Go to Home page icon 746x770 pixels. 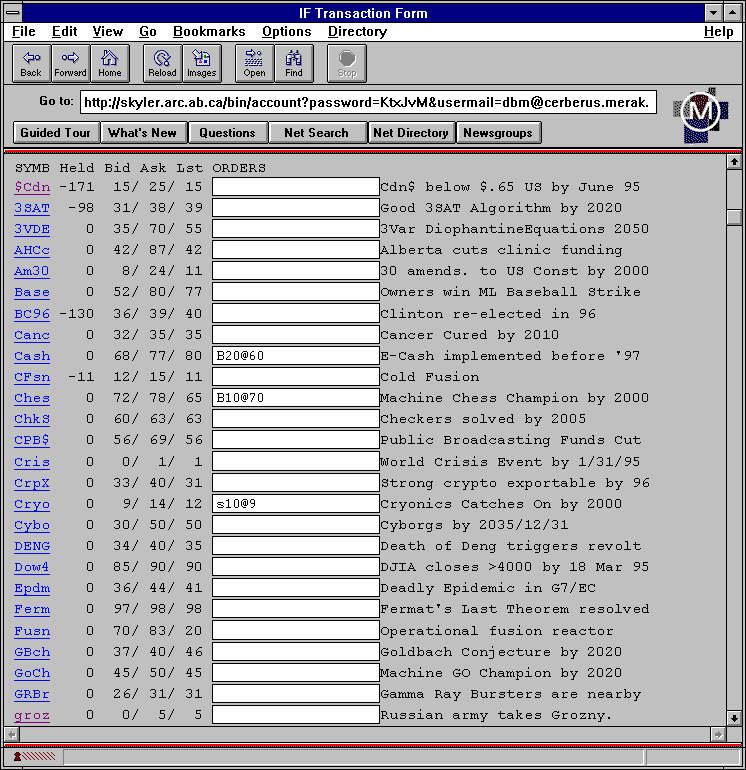pos(109,63)
